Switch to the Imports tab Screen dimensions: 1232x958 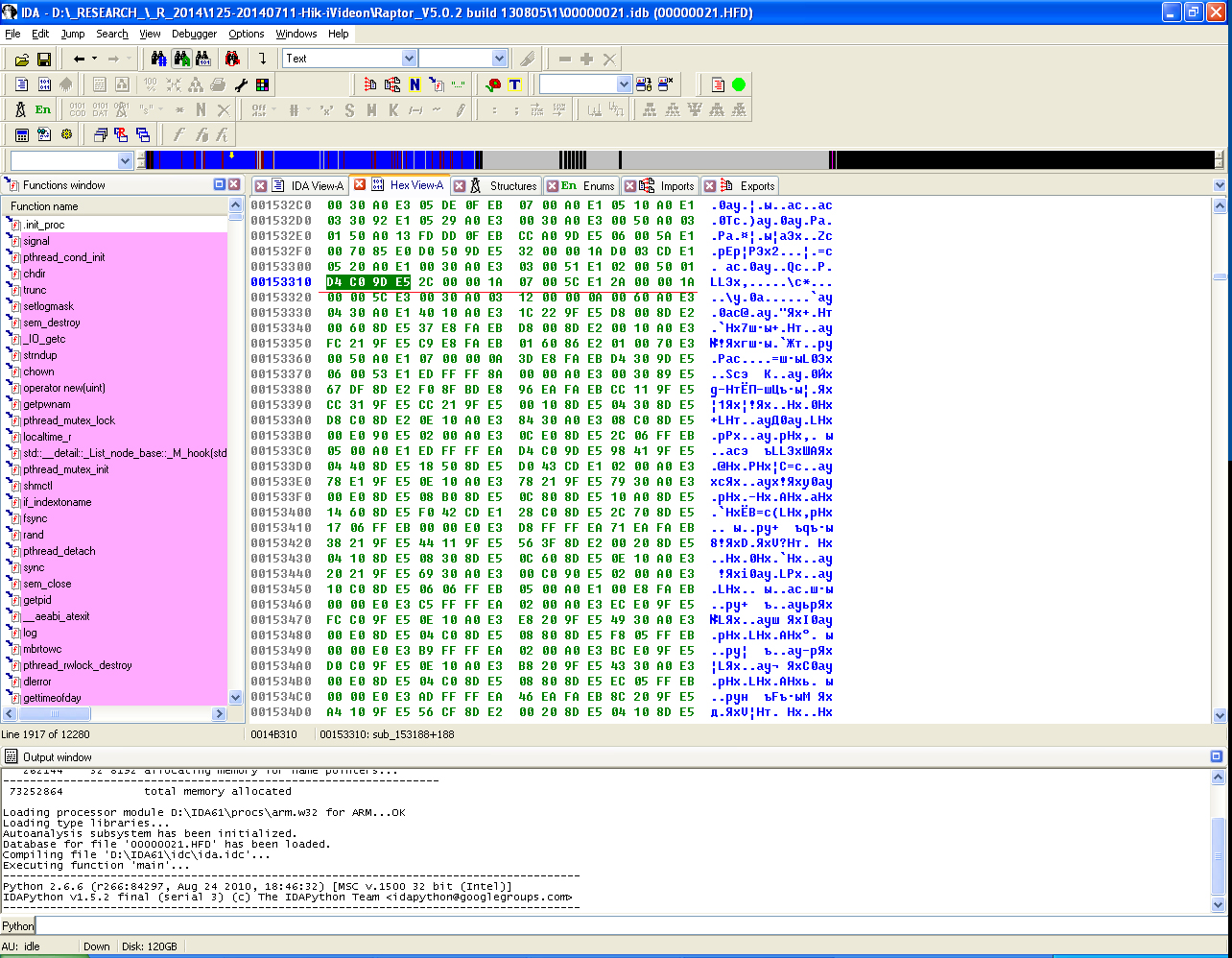point(676,185)
